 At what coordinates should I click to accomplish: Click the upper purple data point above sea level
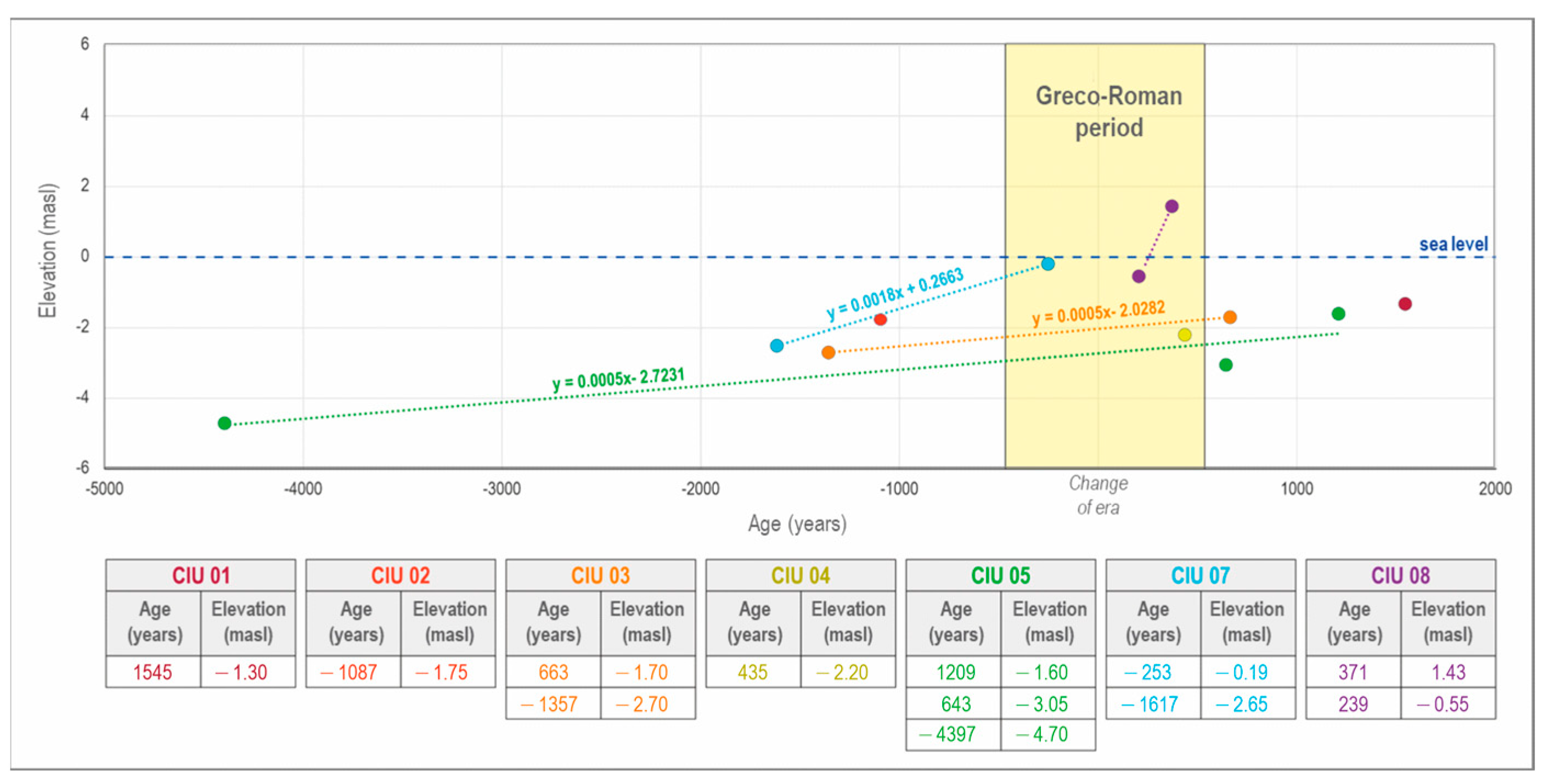[1172, 207]
